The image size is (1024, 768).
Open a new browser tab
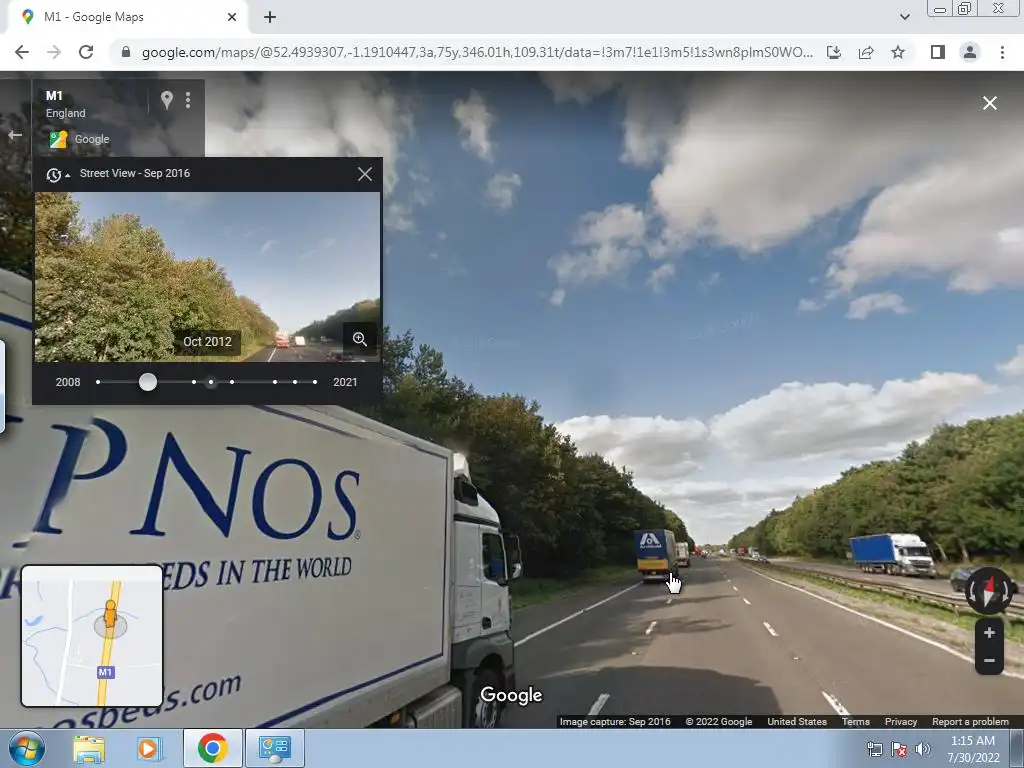point(270,17)
